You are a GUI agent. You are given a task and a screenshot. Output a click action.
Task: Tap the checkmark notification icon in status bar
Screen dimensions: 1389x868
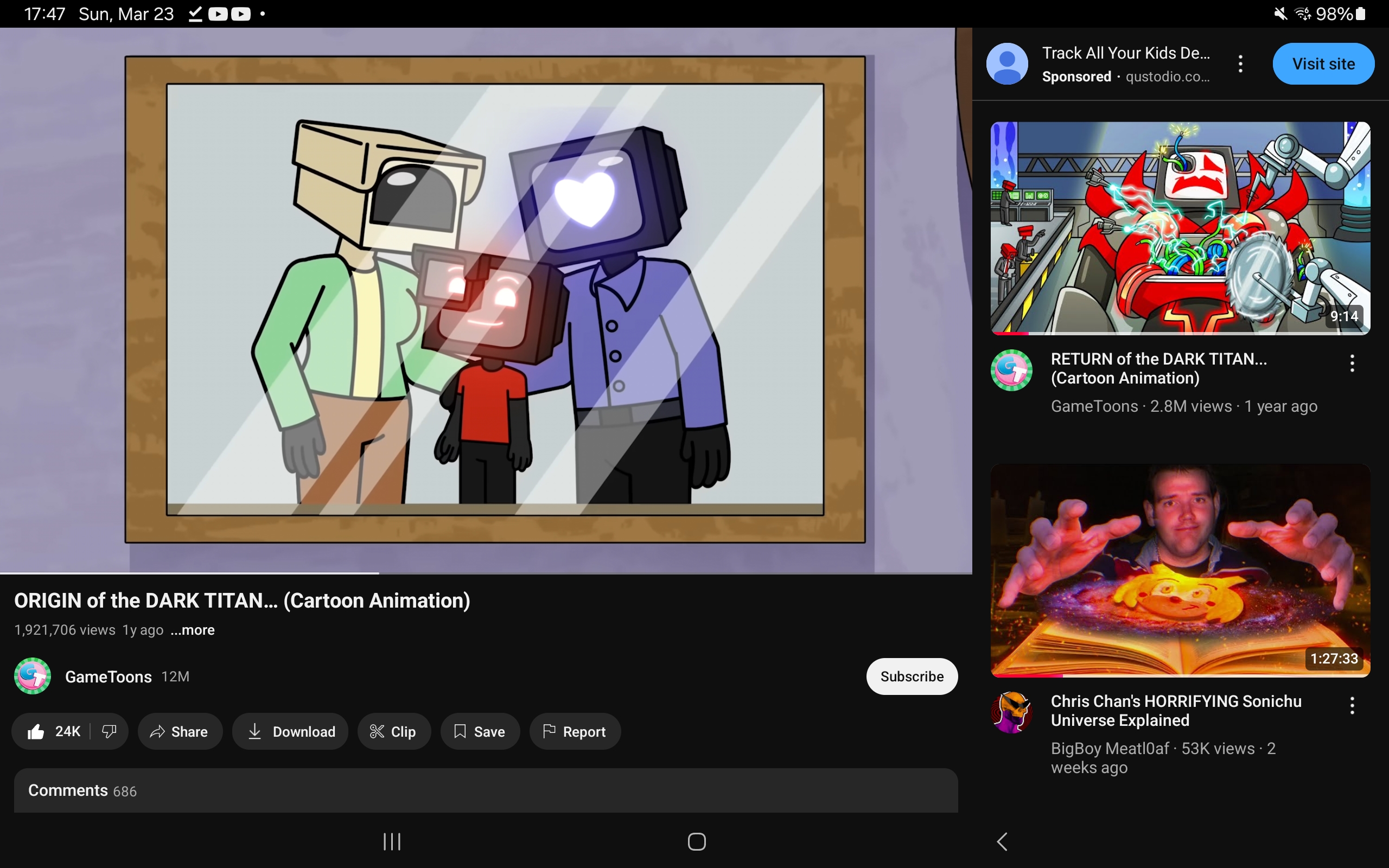pos(195,14)
